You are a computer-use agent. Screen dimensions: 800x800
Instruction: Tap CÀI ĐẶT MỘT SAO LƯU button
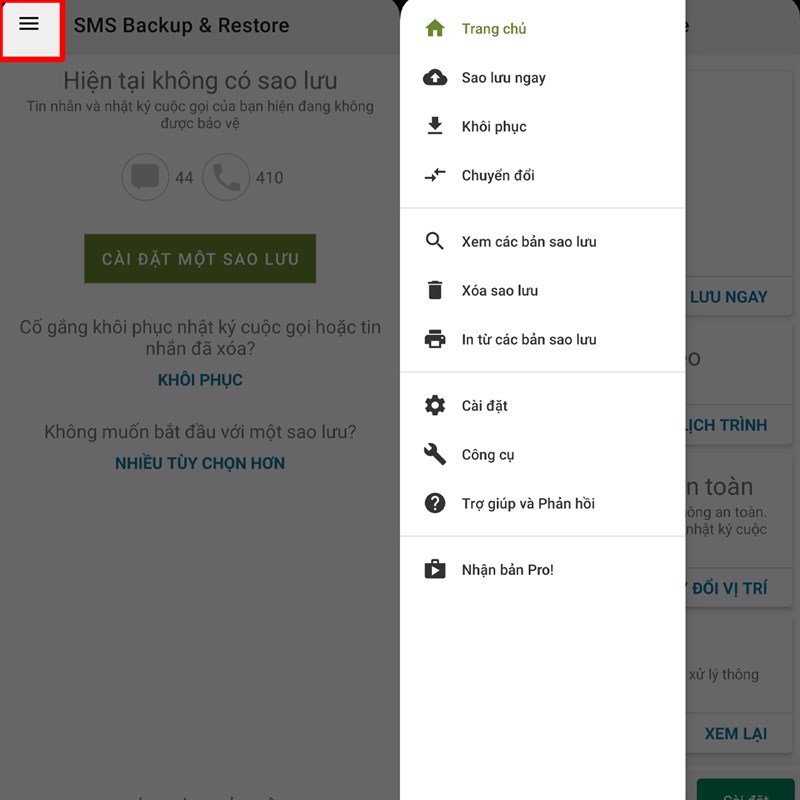click(x=200, y=259)
